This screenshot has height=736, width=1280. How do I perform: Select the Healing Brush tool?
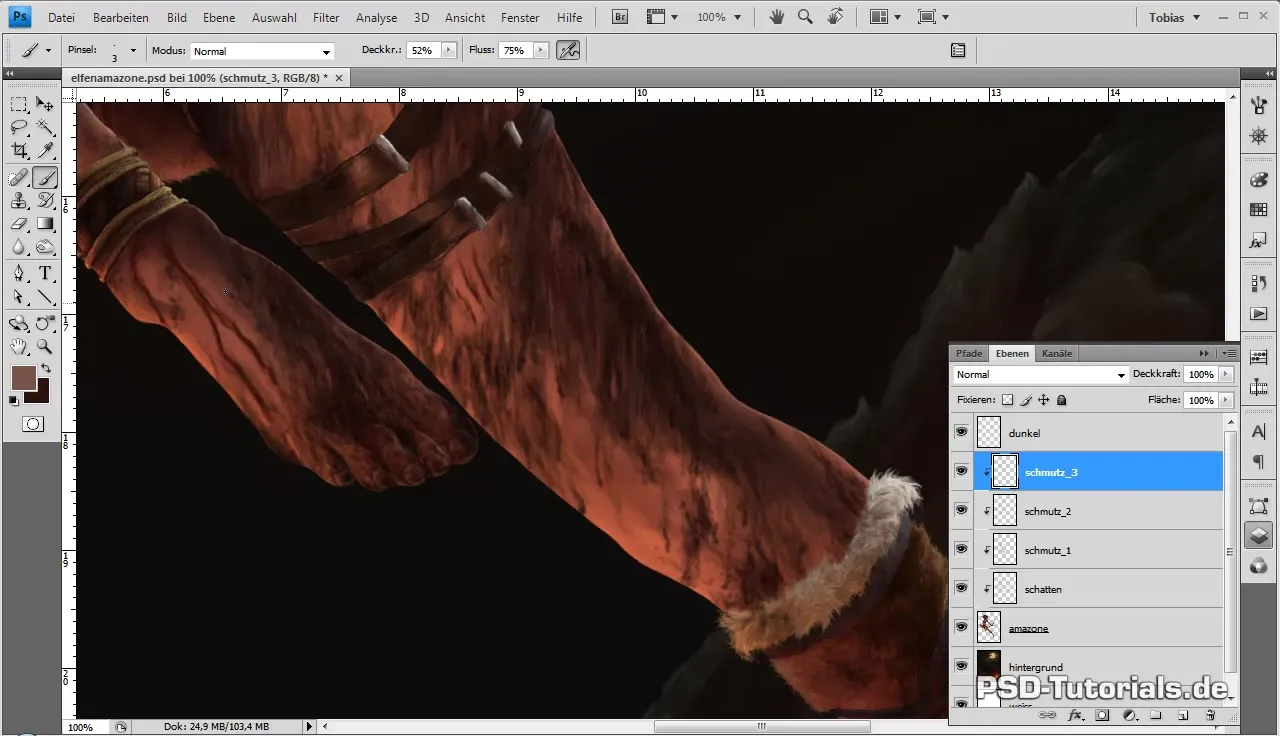[x=19, y=178]
